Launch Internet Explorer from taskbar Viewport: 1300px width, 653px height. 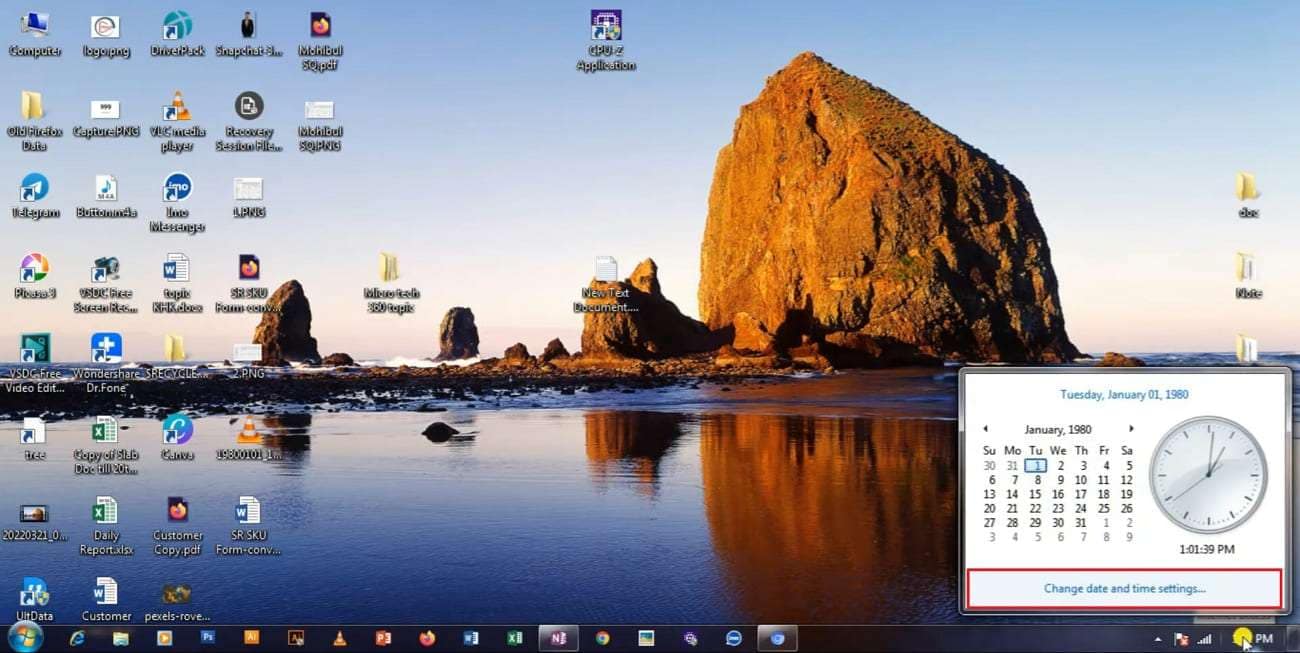click(76, 638)
